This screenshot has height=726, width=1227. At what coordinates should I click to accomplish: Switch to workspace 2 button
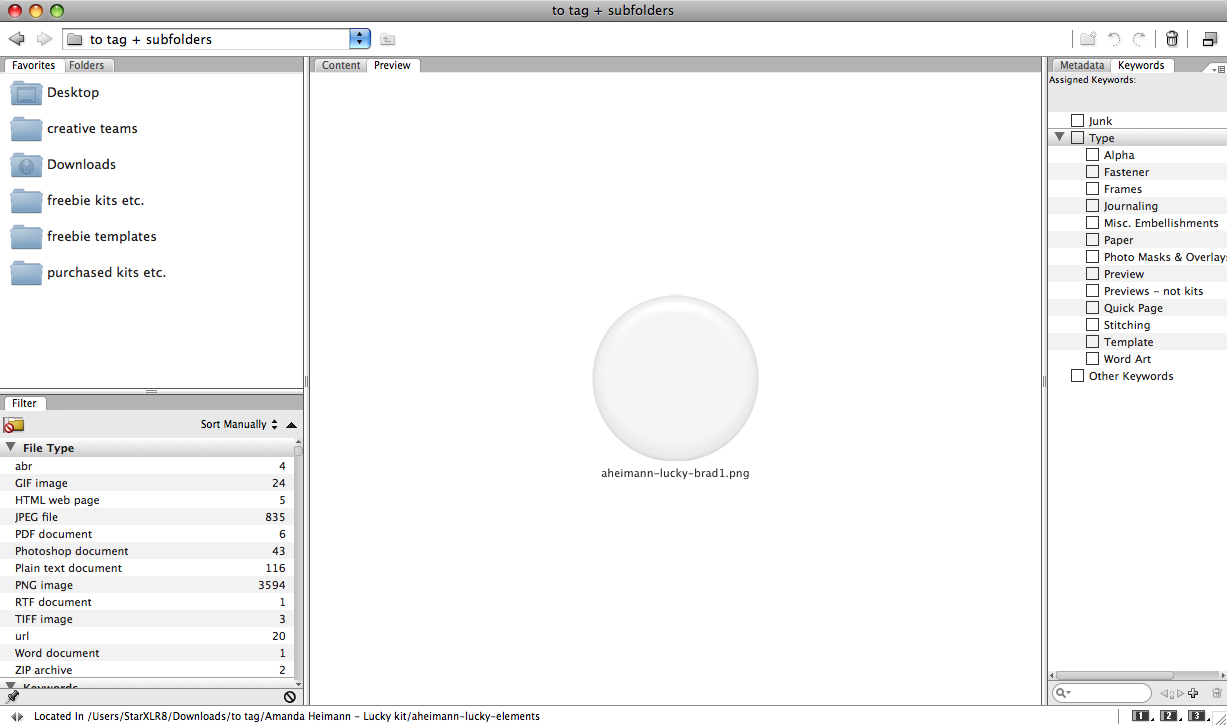(1168, 716)
